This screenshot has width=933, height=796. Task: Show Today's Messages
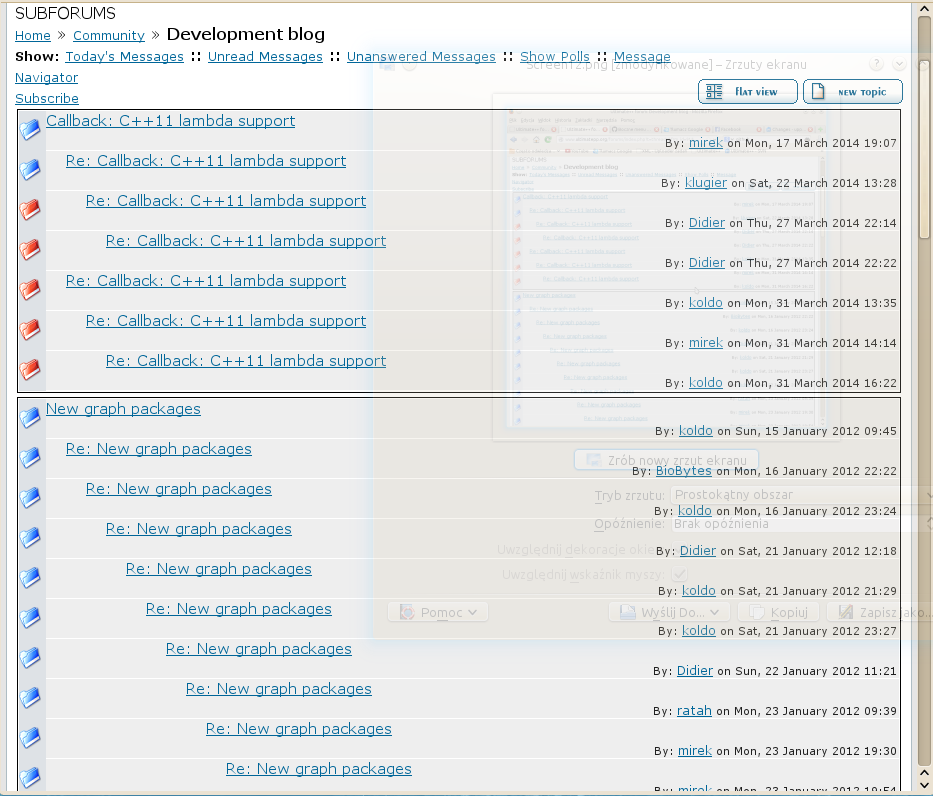(x=124, y=57)
